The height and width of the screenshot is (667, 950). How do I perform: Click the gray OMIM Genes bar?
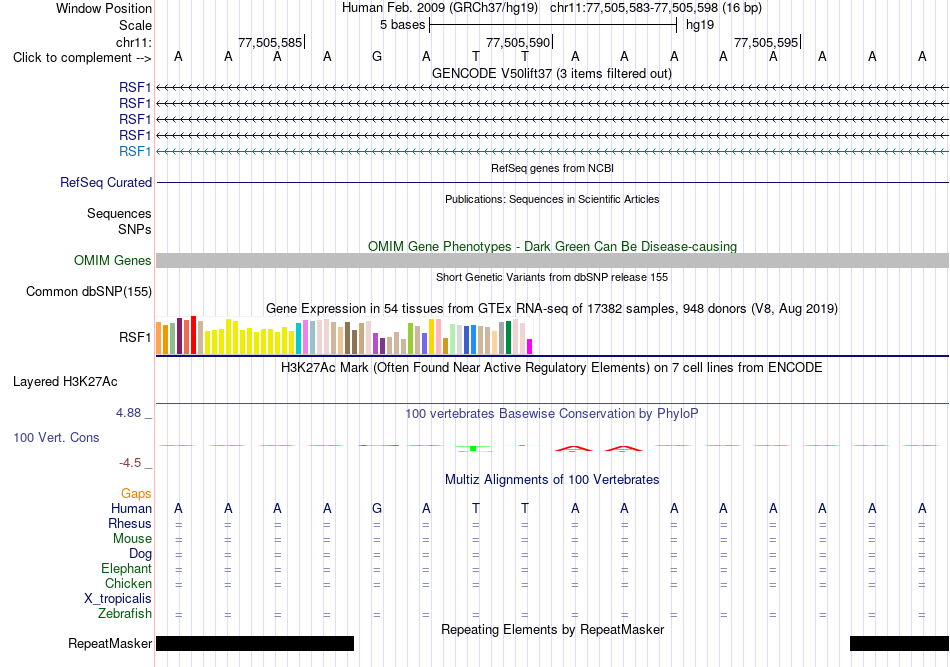tap(552, 260)
